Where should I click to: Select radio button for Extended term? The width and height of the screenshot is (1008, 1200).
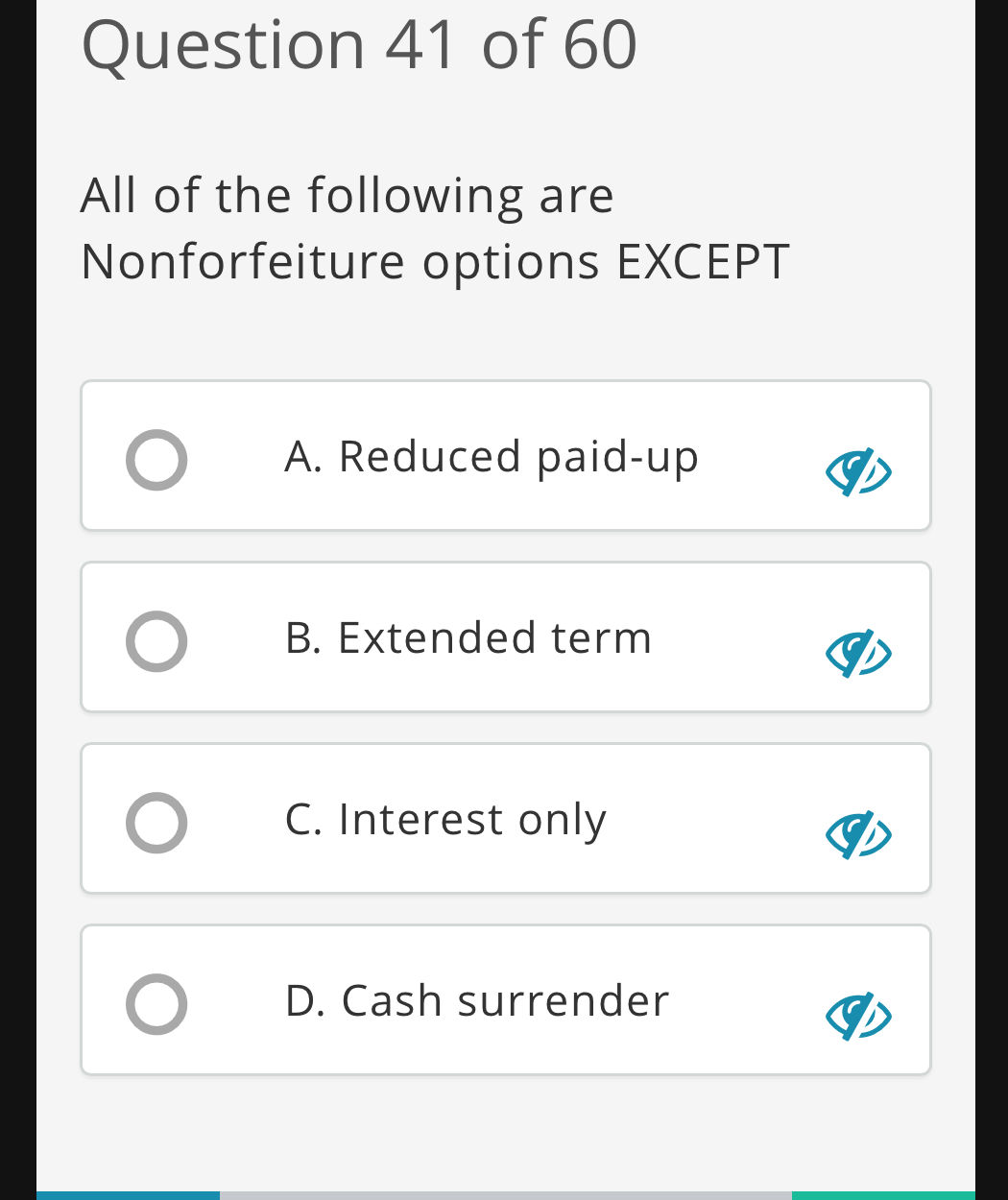click(x=156, y=641)
